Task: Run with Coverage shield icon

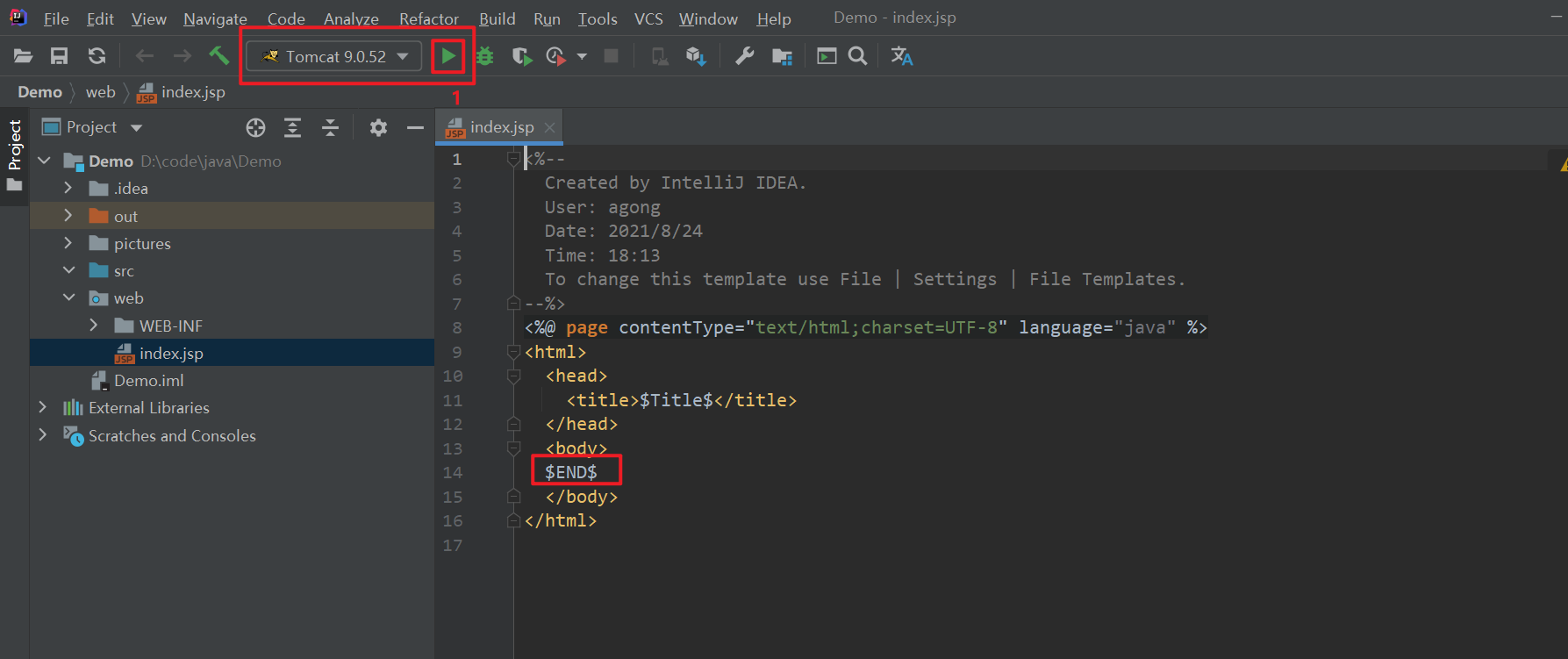Action: coord(522,56)
